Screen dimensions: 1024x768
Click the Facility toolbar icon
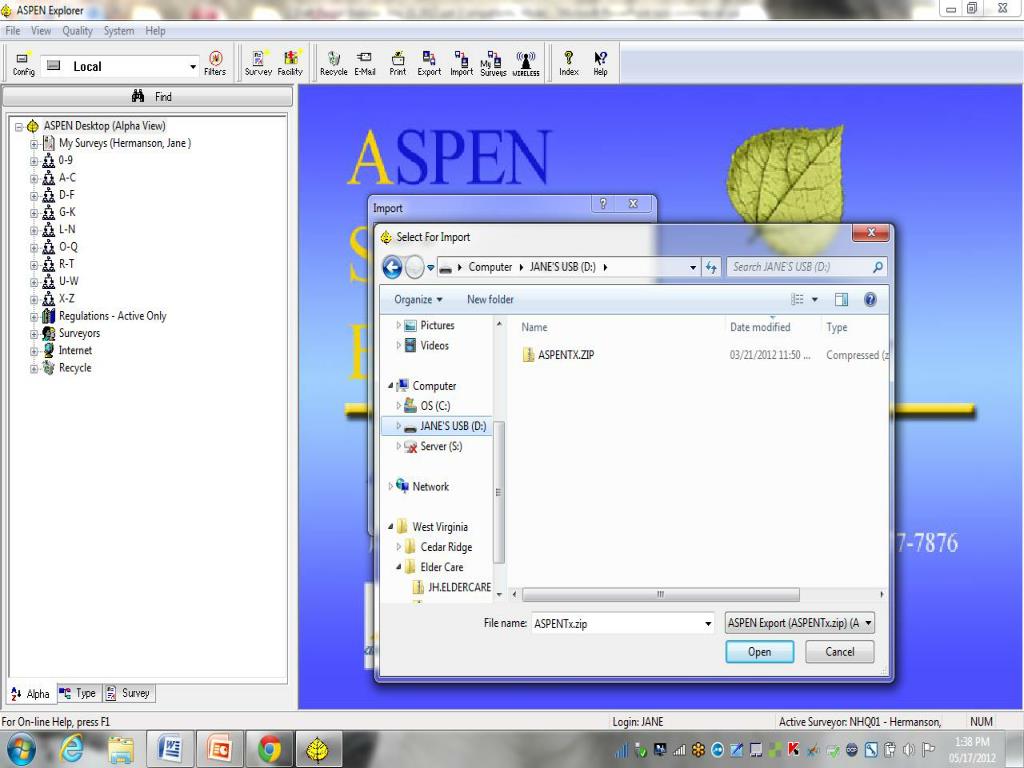[x=290, y=63]
